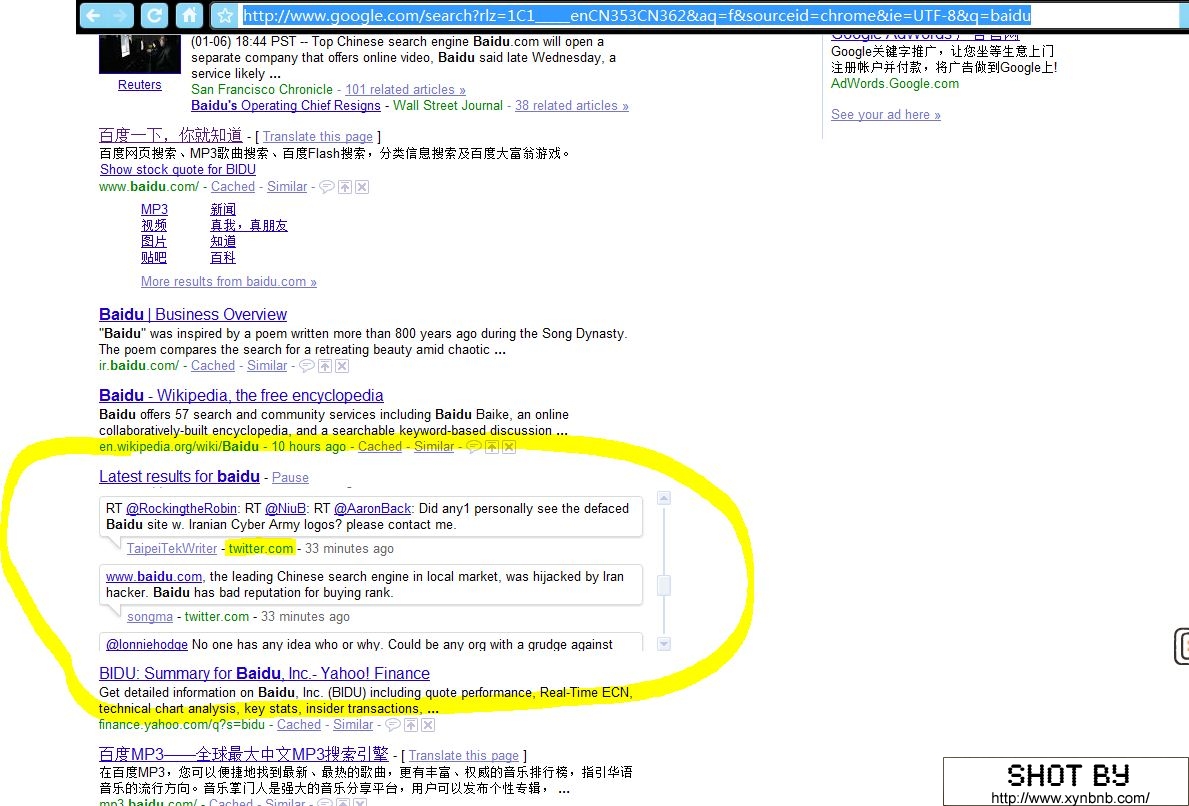This screenshot has width=1189, height=806.
Task: Open the home page icon
Action: click(x=189, y=15)
